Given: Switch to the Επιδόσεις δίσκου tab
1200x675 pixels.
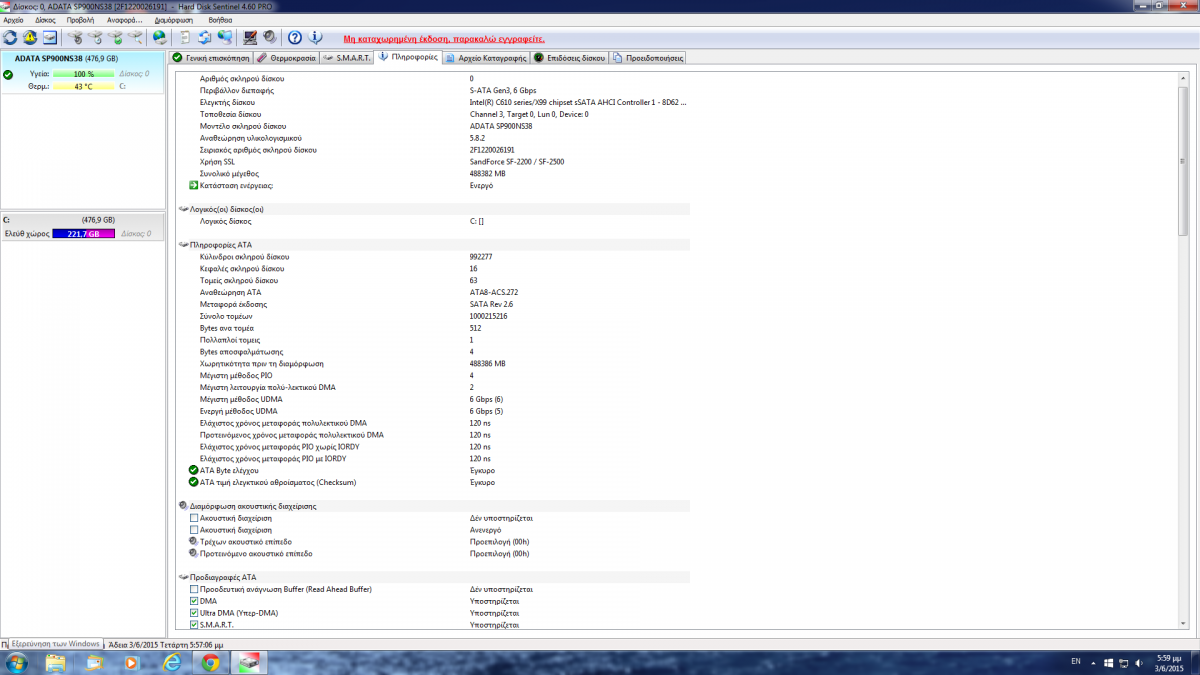Looking at the screenshot, I should (x=570, y=58).
